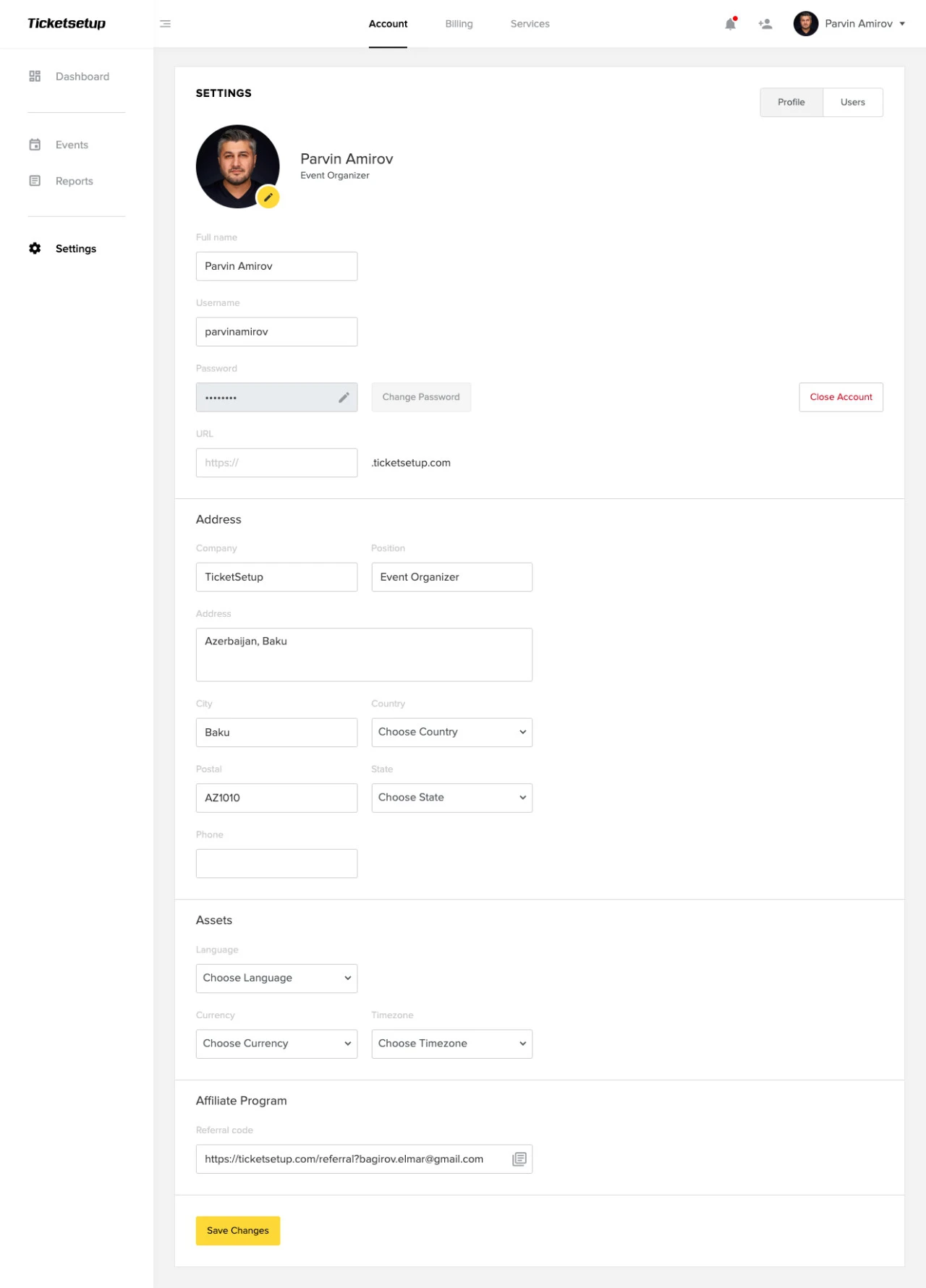Image resolution: width=926 pixels, height=1288 pixels.
Task: Open the Choose Timezone dropdown
Action: tap(452, 1044)
